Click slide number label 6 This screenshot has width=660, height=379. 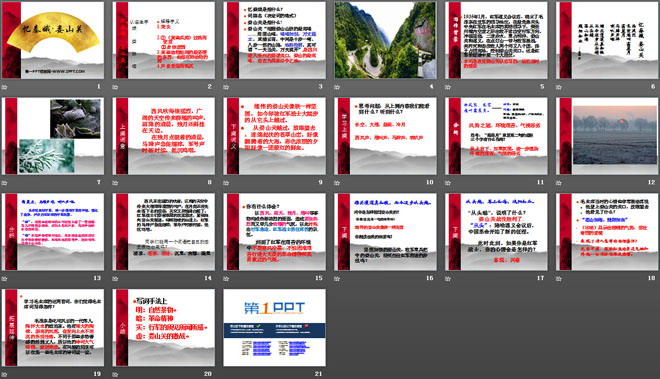pos(653,86)
